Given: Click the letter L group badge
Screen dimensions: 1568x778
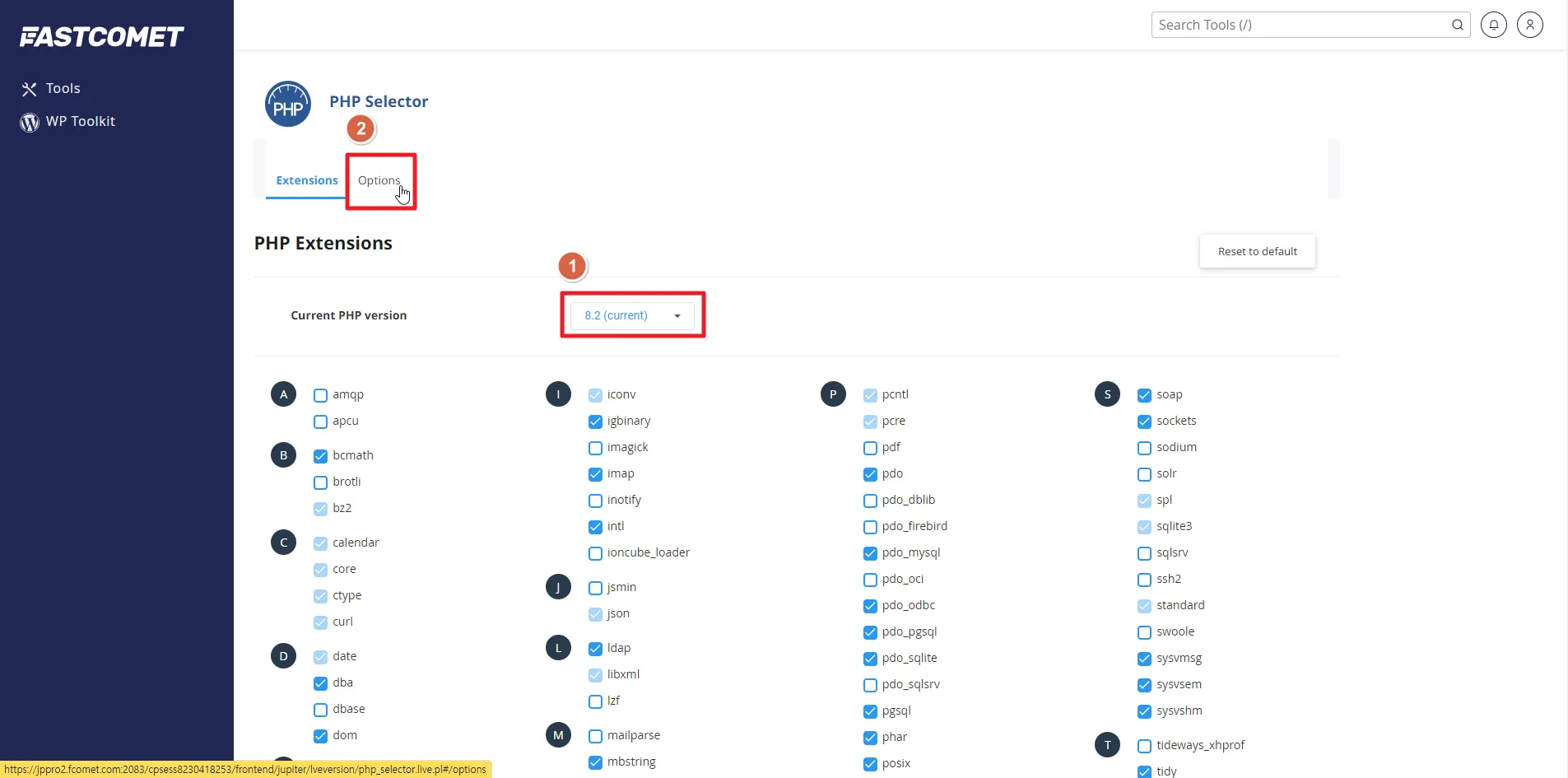Looking at the screenshot, I should [x=558, y=648].
